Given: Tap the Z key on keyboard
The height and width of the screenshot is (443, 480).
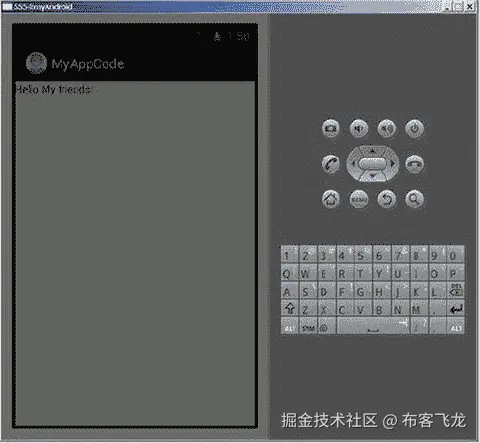Looking at the screenshot, I should coord(308,309).
